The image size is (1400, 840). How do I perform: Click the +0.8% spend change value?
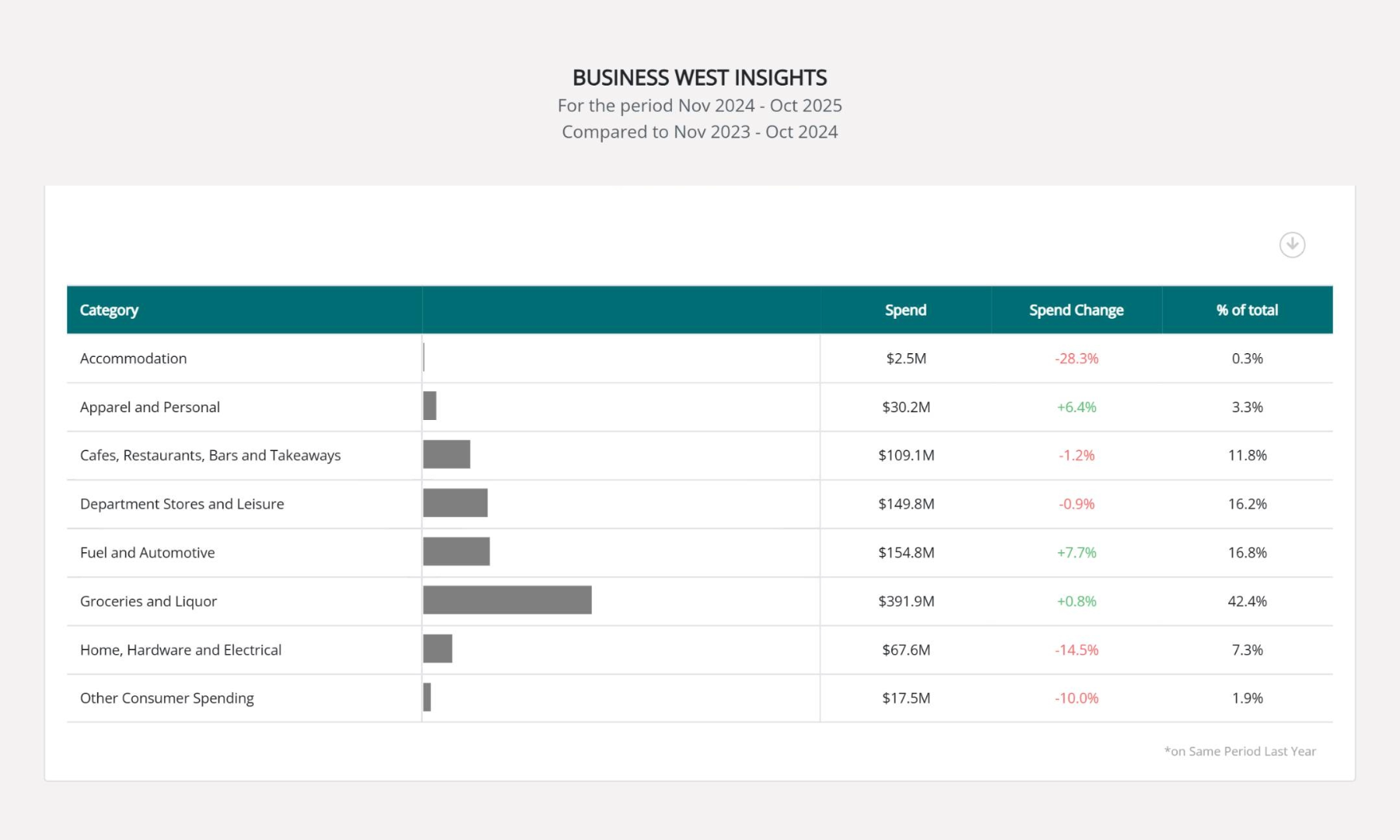point(1076,601)
